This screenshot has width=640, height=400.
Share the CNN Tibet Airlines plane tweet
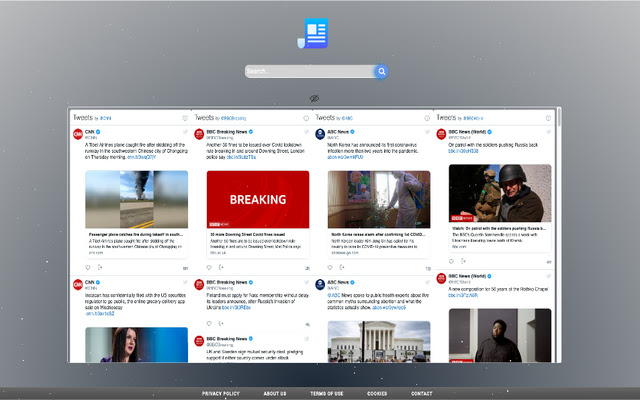pos(100,267)
